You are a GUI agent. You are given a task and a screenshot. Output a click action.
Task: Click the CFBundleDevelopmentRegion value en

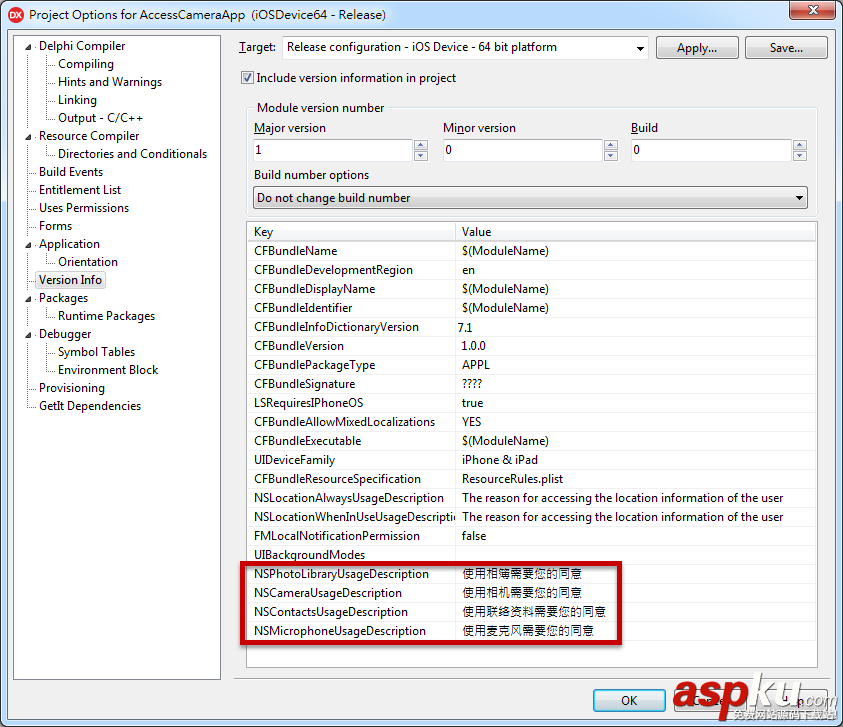tap(468, 270)
